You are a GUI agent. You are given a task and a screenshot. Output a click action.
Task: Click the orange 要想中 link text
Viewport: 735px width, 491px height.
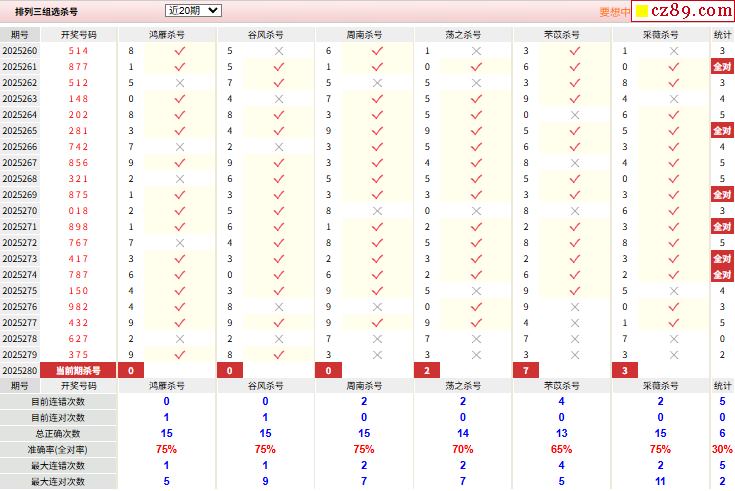click(614, 13)
